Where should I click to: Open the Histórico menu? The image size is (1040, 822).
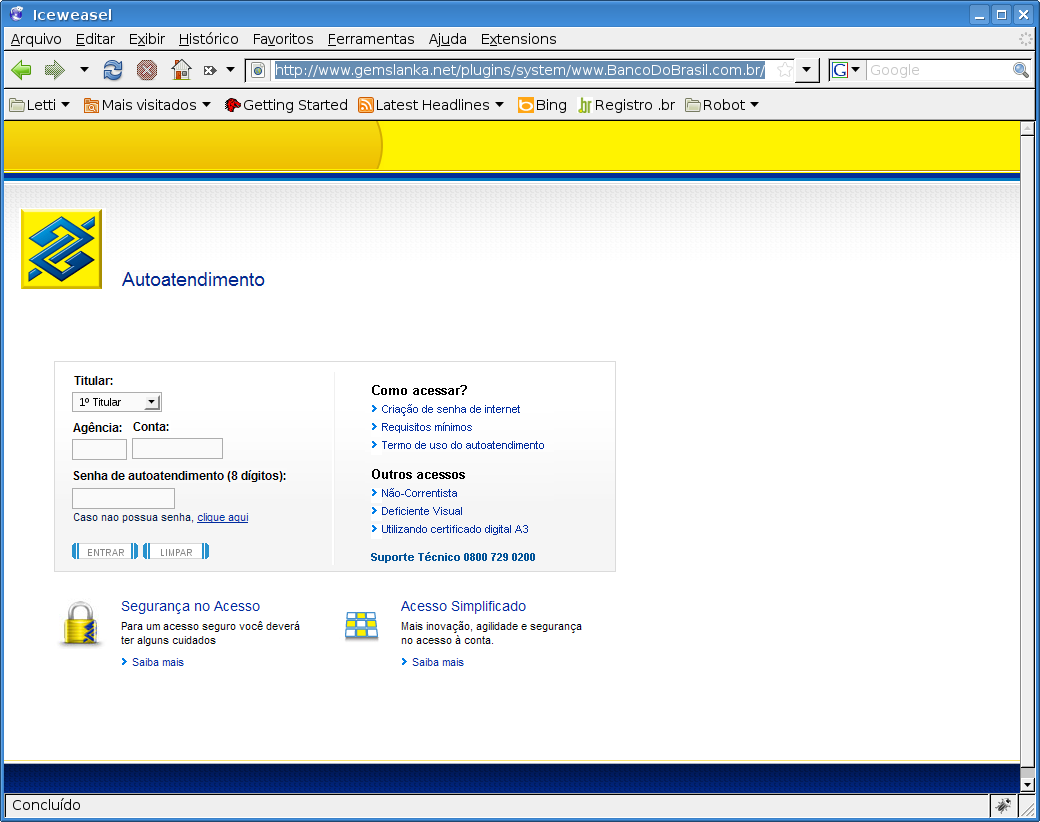(208, 39)
